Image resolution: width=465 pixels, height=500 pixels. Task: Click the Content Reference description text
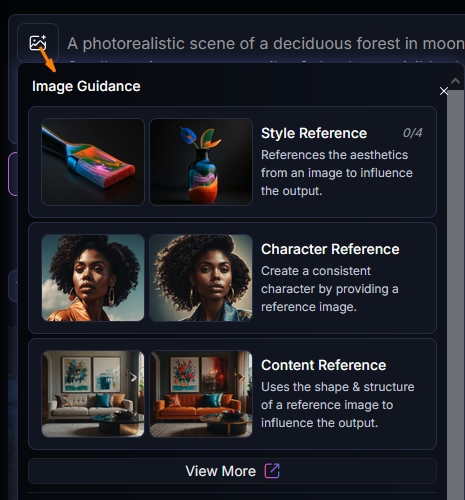click(x=337, y=405)
